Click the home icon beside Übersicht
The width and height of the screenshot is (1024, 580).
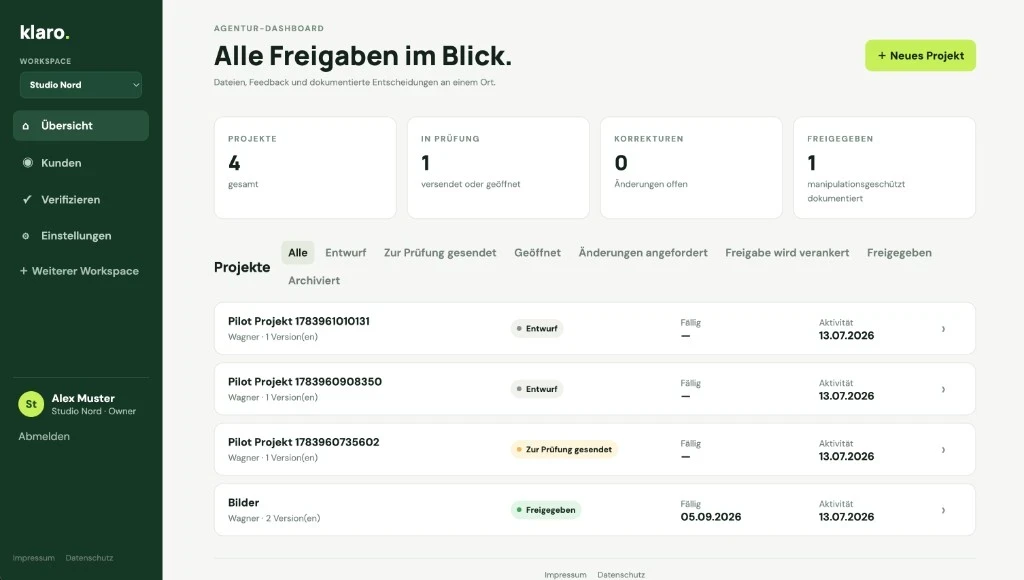point(25,126)
